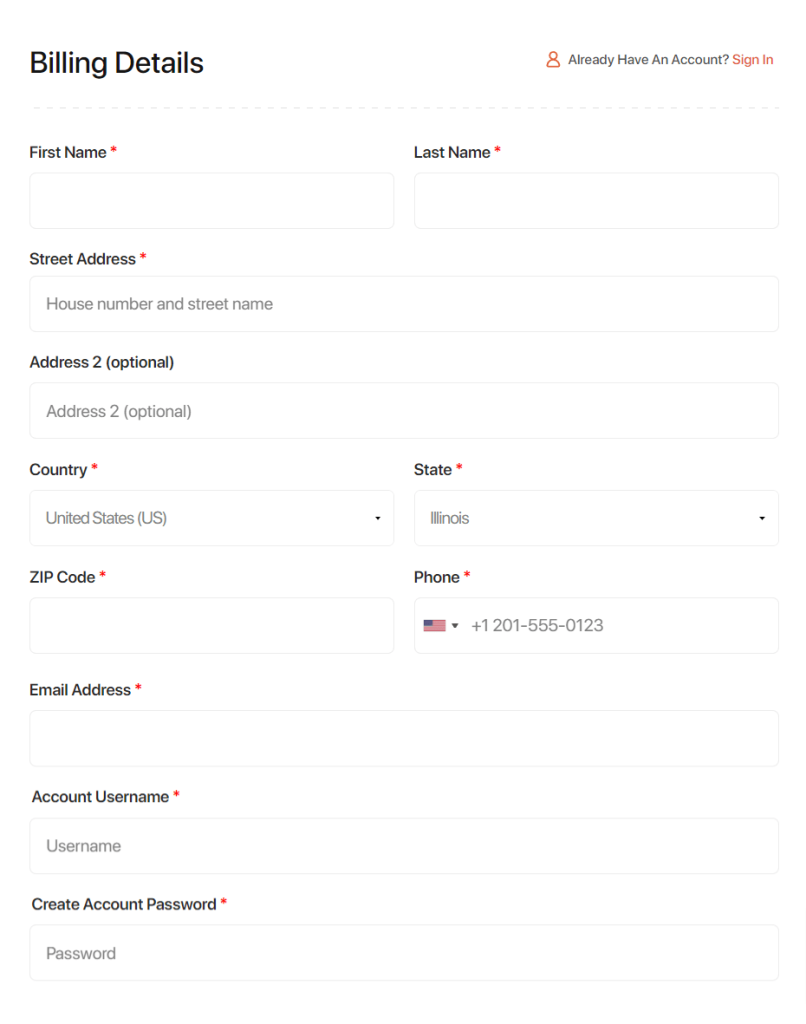Click the Email Address field label
The height and width of the screenshot is (1024, 806).
tap(80, 690)
